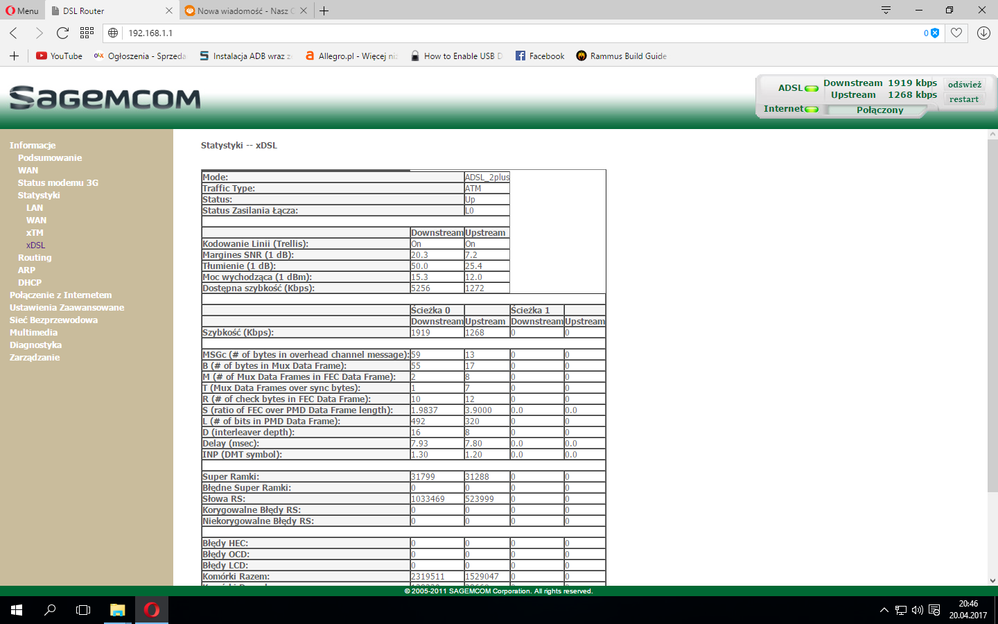Open Status modemu 3G
The width and height of the screenshot is (998, 624).
pos(58,183)
